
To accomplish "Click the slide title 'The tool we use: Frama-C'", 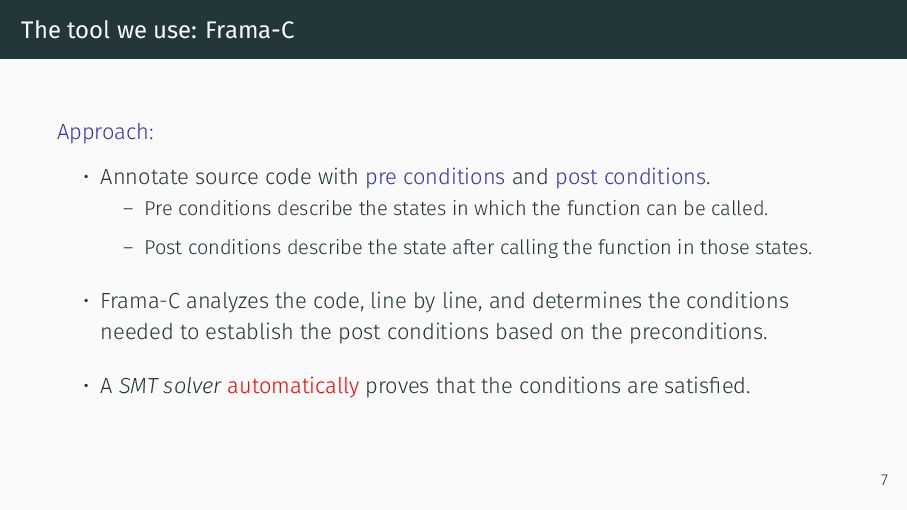I will coord(157,30).
